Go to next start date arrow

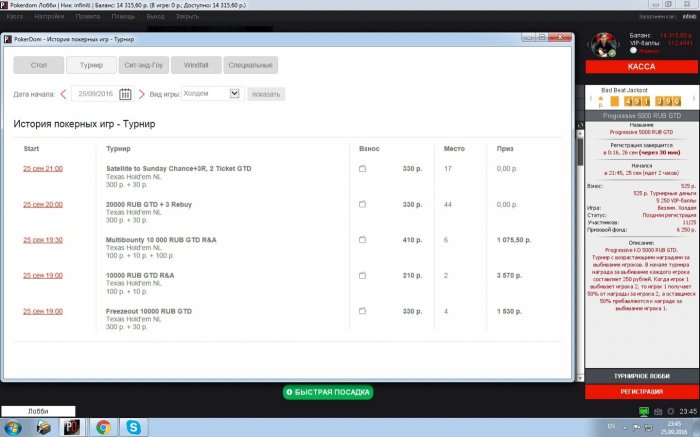click(142, 94)
